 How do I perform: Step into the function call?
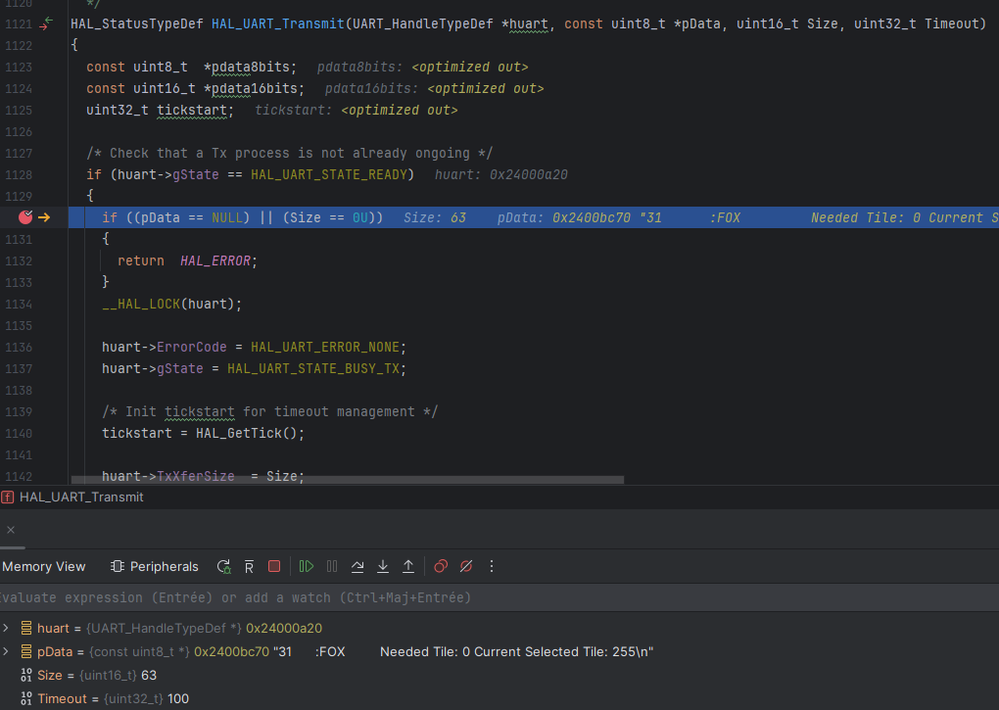tap(383, 566)
